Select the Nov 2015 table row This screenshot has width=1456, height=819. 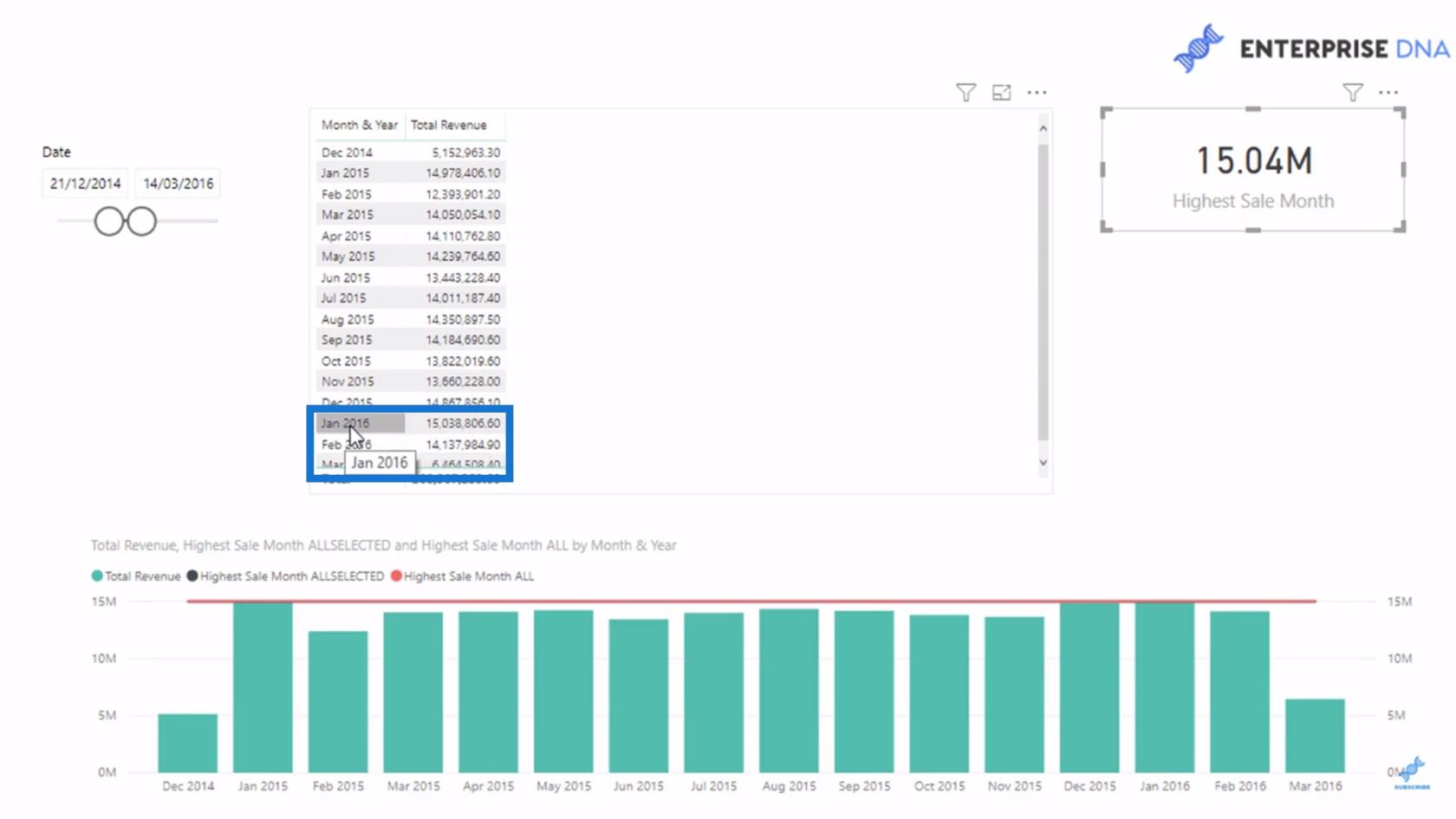411,381
